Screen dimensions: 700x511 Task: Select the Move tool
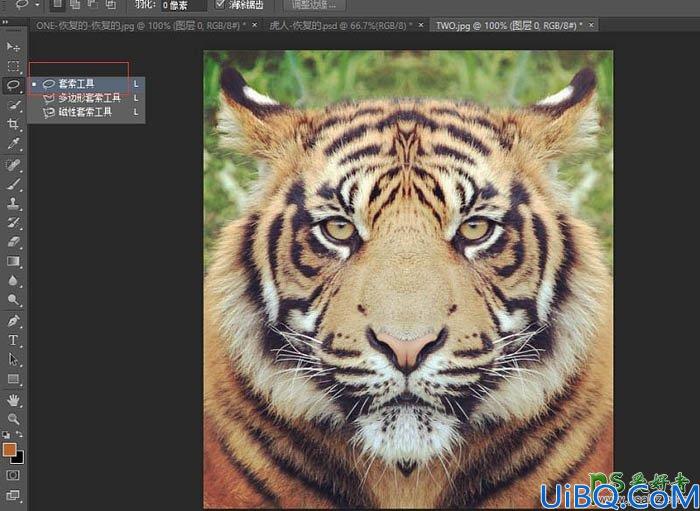tap(13, 47)
